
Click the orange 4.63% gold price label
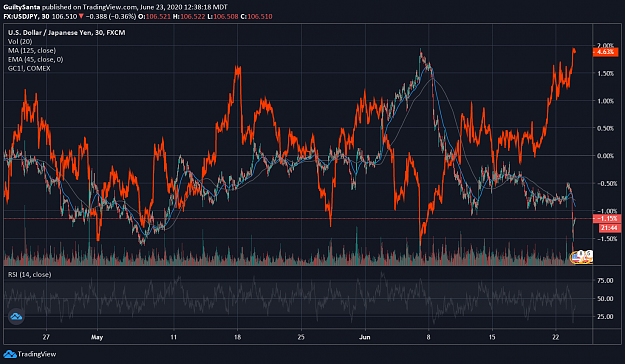(605, 52)
